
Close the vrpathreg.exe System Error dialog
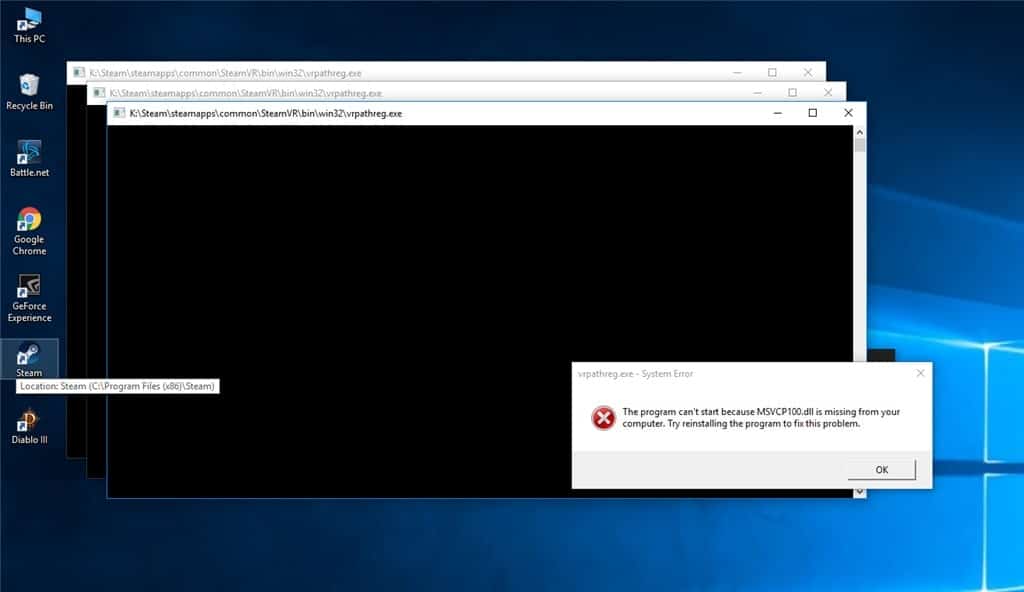pos(920,373)
